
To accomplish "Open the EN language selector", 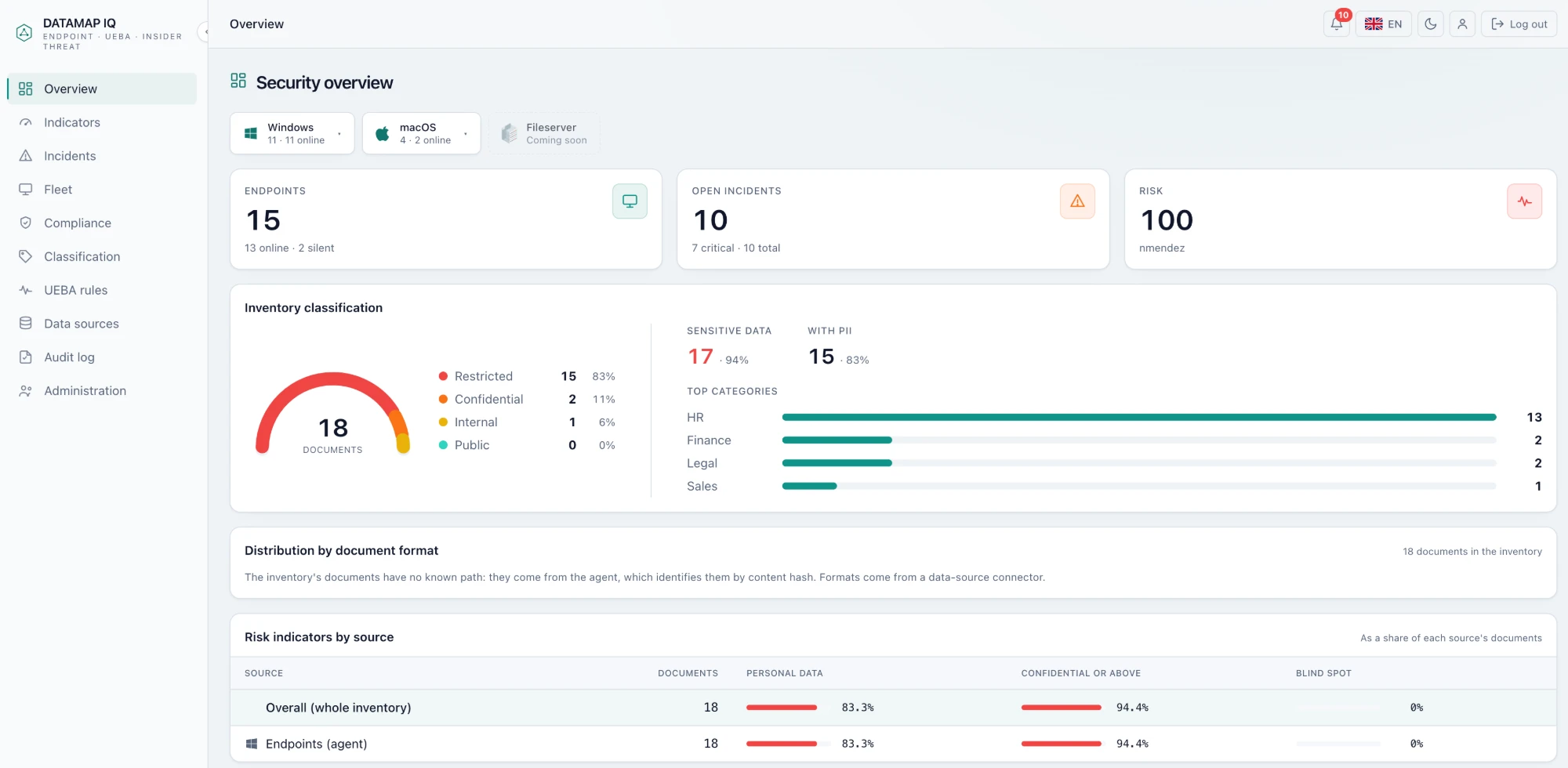I will 1384,24.
